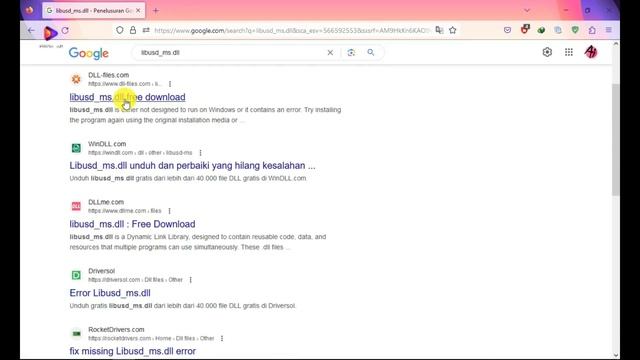640x360 pixels.
Task: Search by image with Google Lens icon
Action: coord(351,53)
